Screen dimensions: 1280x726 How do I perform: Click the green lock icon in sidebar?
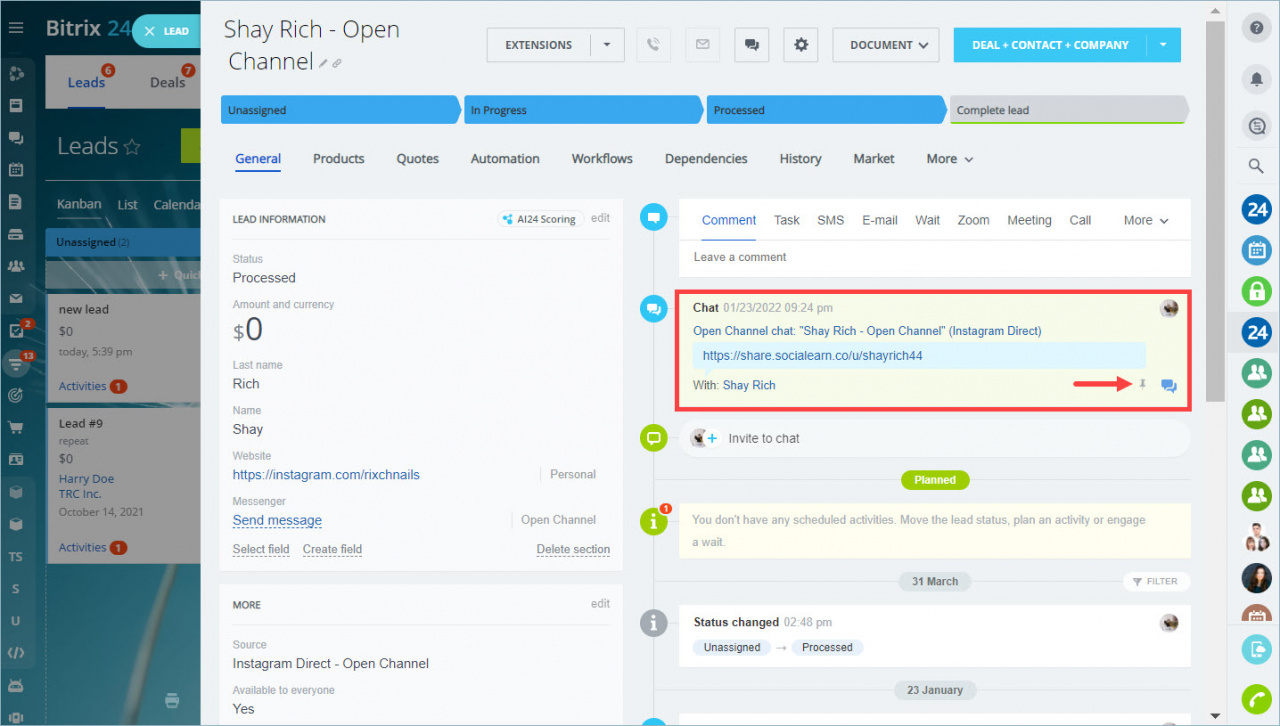pyautogui.click(x=1256, y=291)
